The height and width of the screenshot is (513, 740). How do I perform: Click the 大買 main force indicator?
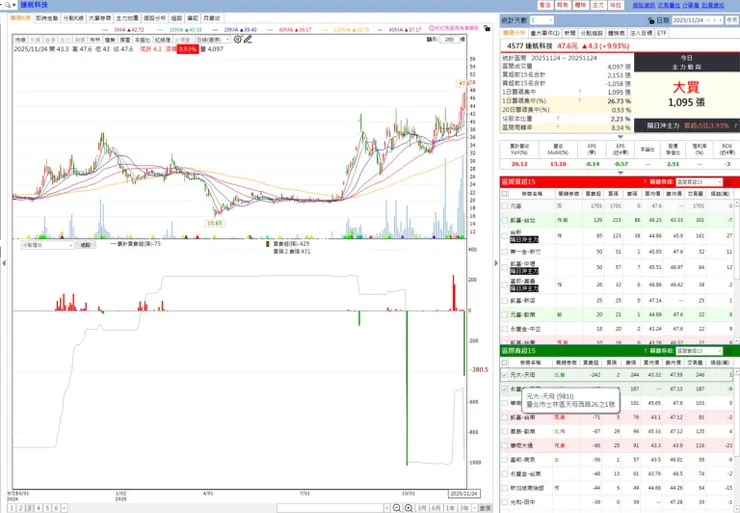click(686, 87)
